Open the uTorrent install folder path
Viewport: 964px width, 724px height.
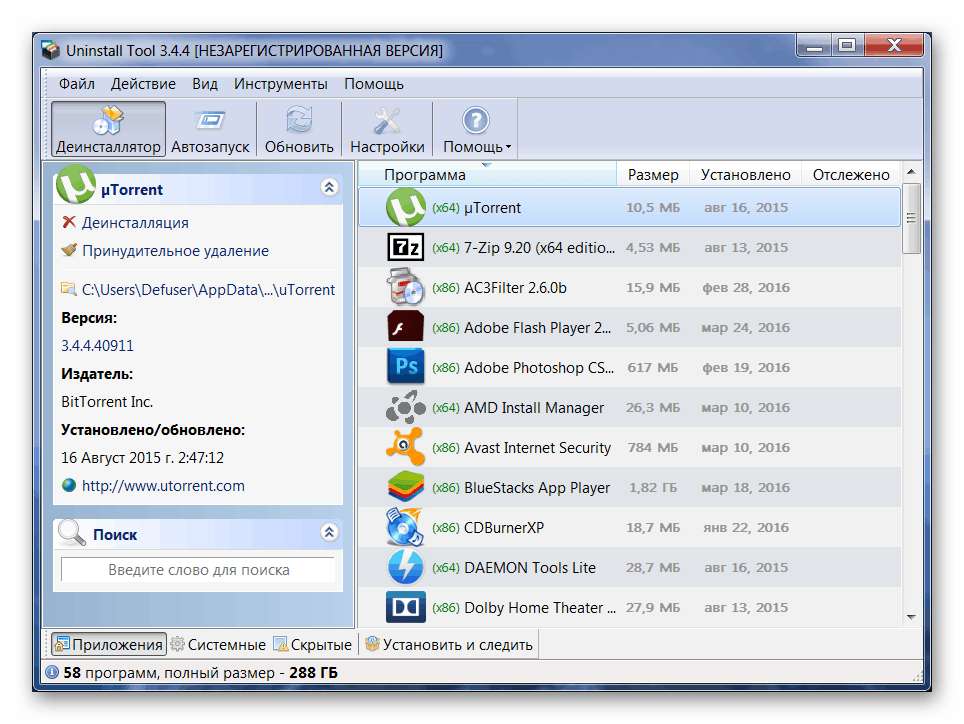point(208,289)
